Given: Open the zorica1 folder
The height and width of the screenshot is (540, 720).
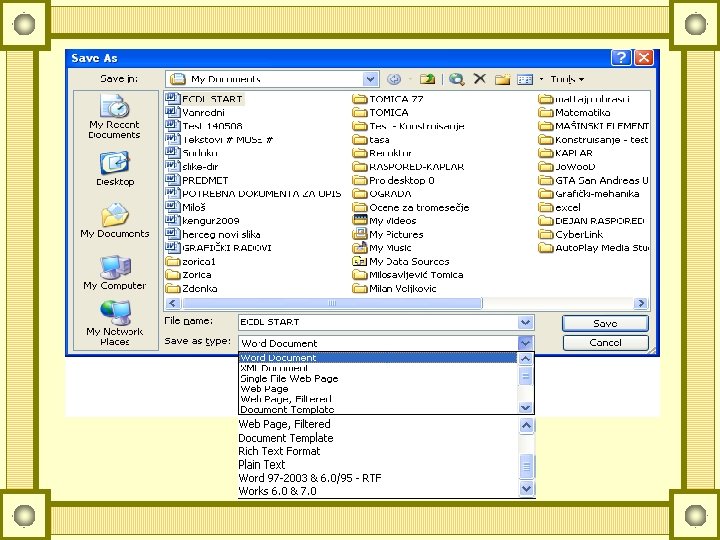Looking at the screenshot, I should [191, 261].
